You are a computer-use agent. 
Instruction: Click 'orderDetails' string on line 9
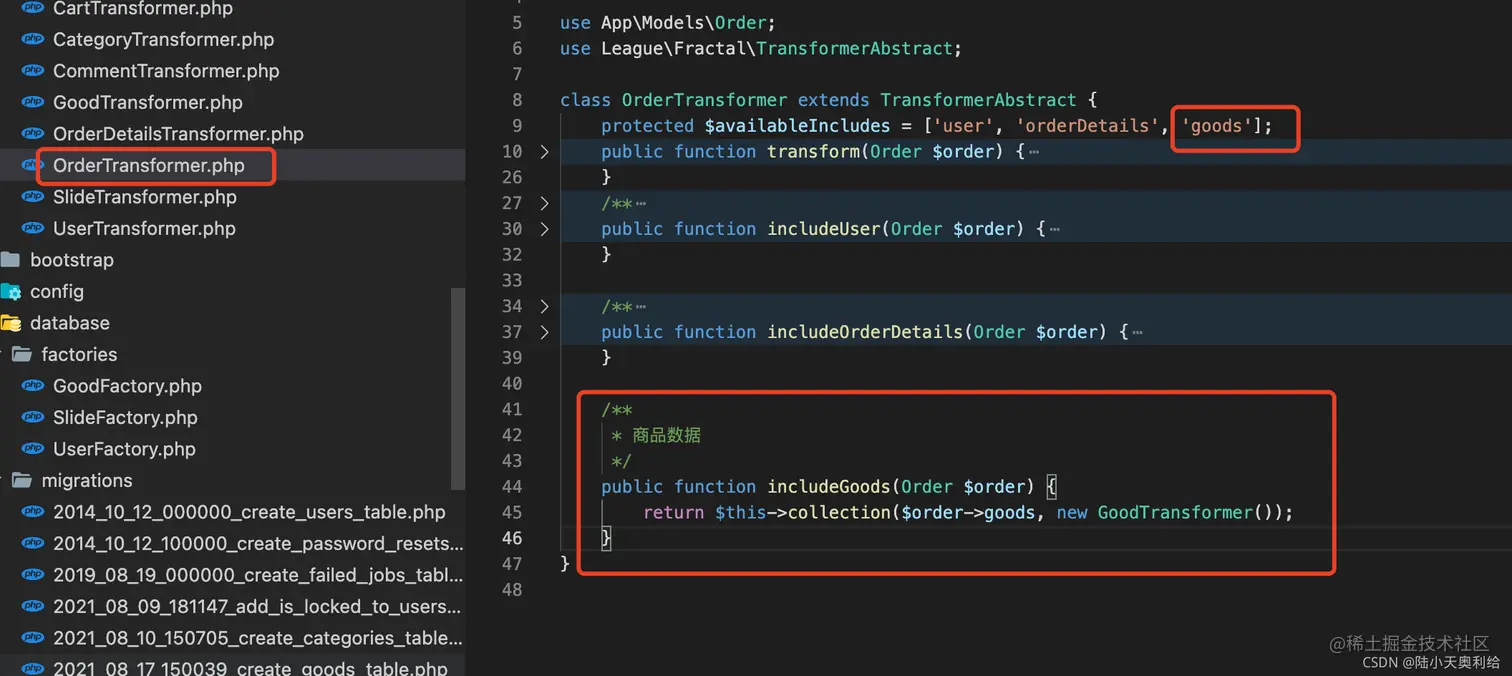[1090, 126]
